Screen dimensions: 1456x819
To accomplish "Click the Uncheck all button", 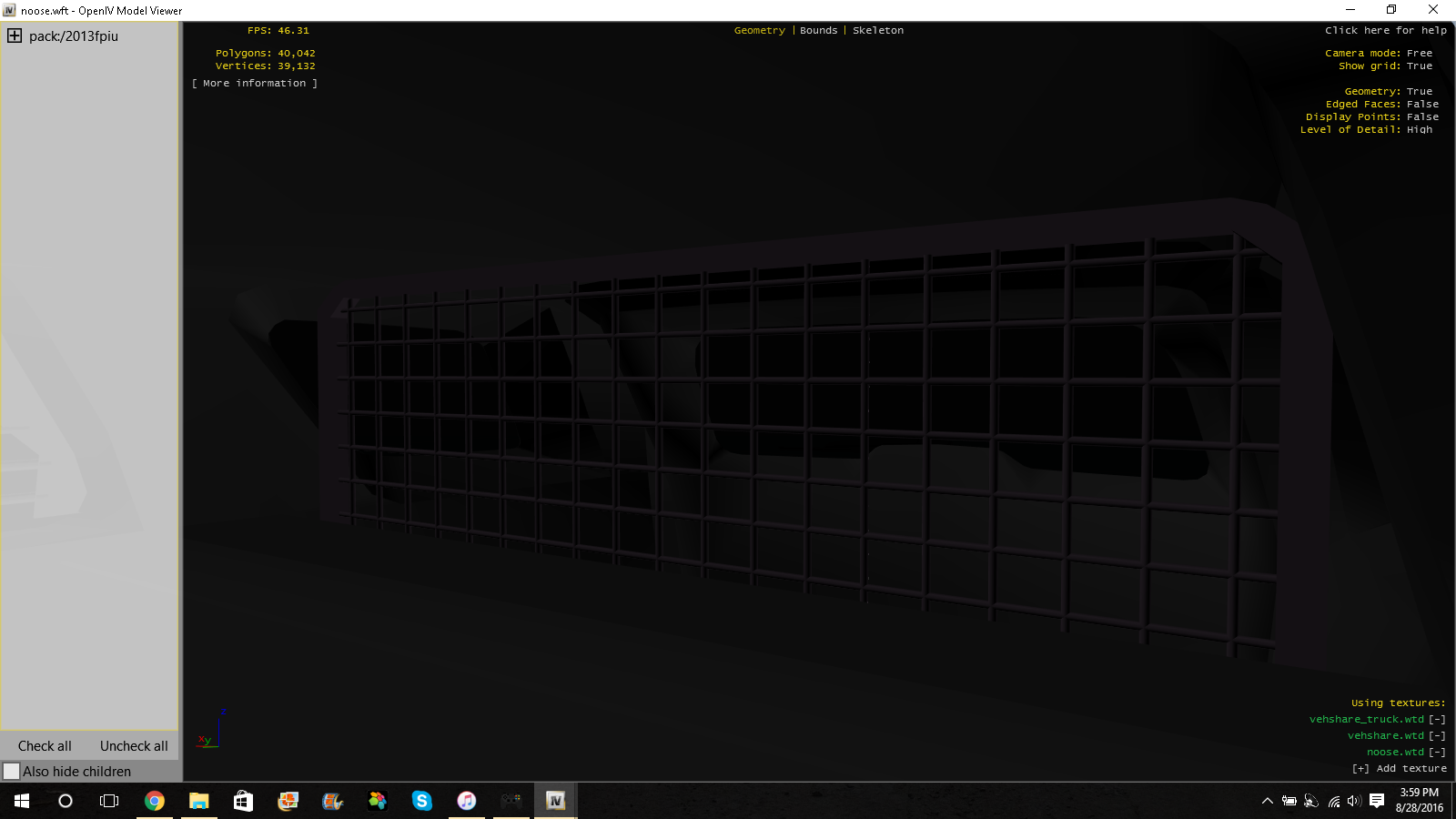I will pos(134,746).
